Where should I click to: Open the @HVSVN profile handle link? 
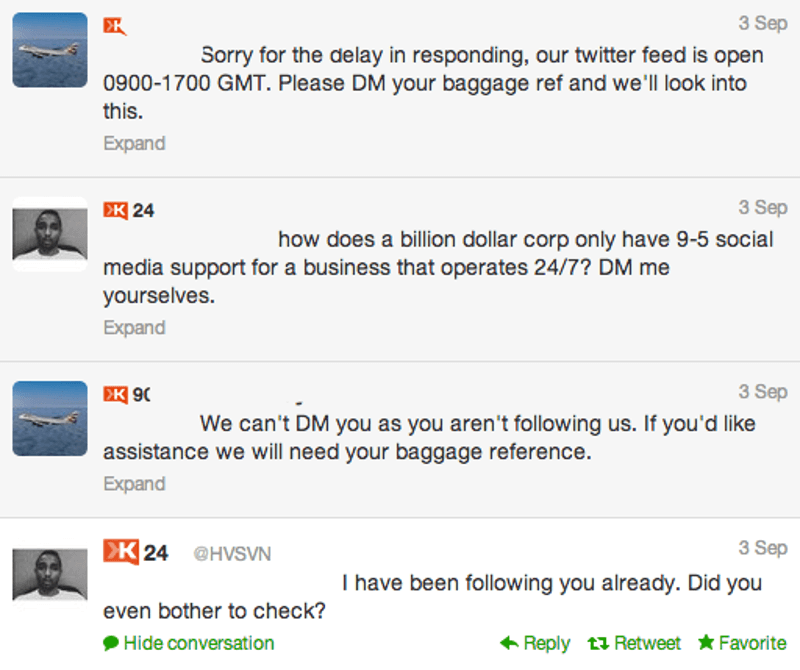click(x=232, y=553)
